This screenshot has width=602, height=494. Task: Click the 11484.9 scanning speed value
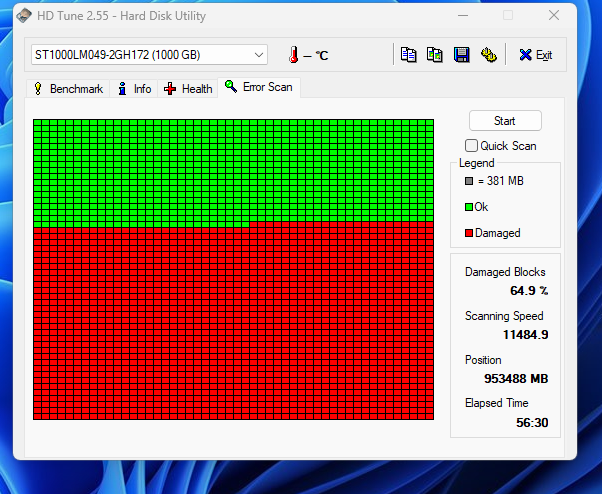(x=526, y=335)
